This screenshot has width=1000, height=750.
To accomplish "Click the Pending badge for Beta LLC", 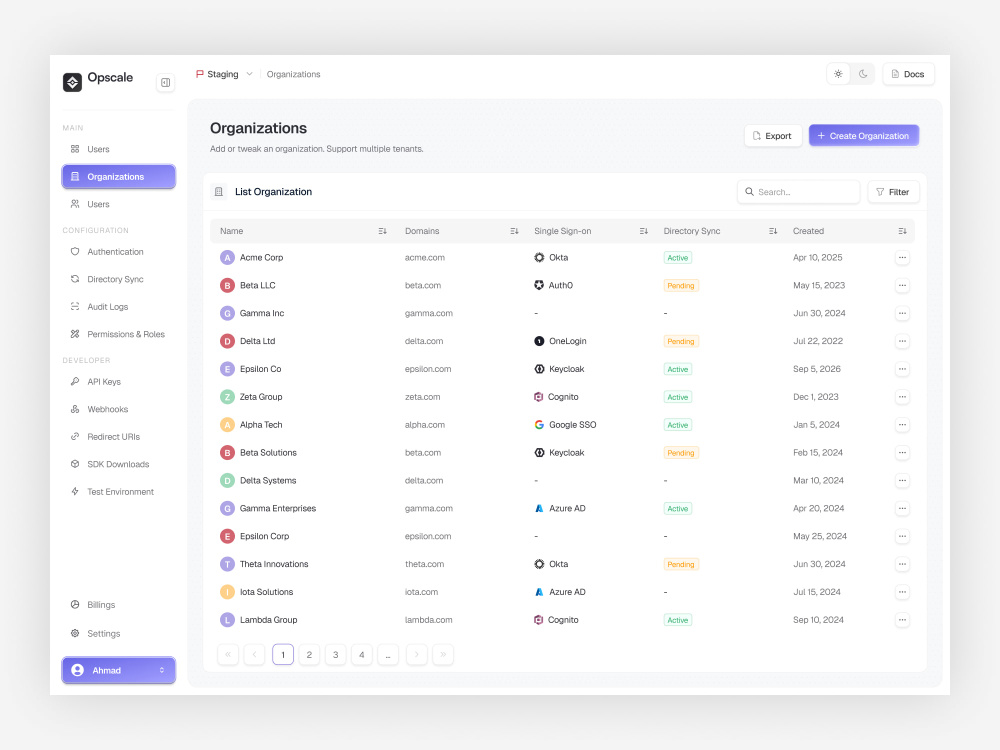I will (x=680, y=286).
